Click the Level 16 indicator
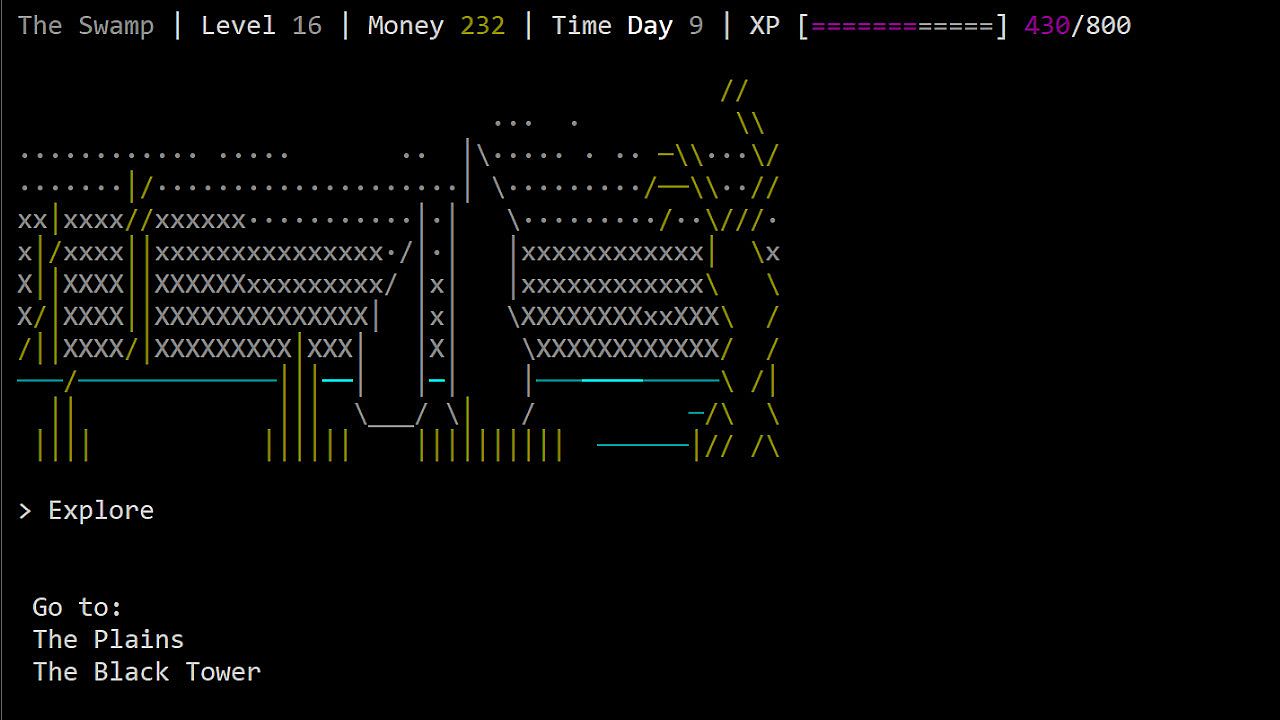This screenshot has width=1280, height=720. point(261,26)
